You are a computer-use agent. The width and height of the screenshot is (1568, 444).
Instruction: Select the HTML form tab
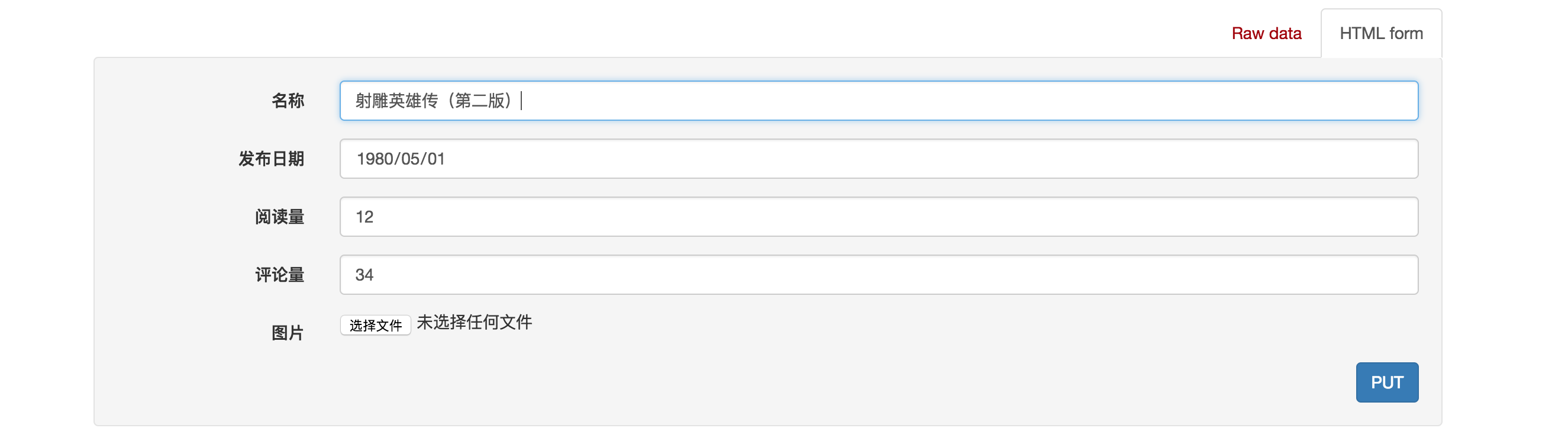(x=1381, y=33)
